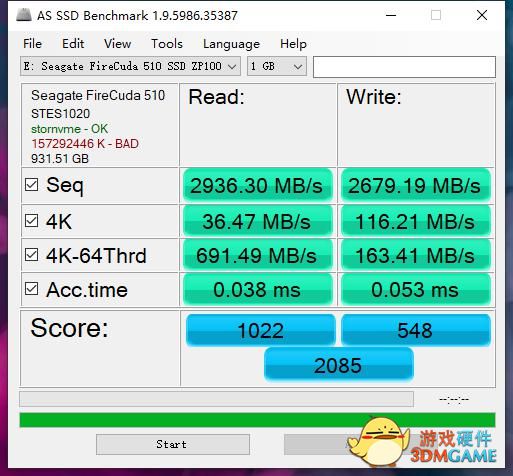Toggle the Seq test checkbox
Screen dimensions: 513x476
(32, 184)
